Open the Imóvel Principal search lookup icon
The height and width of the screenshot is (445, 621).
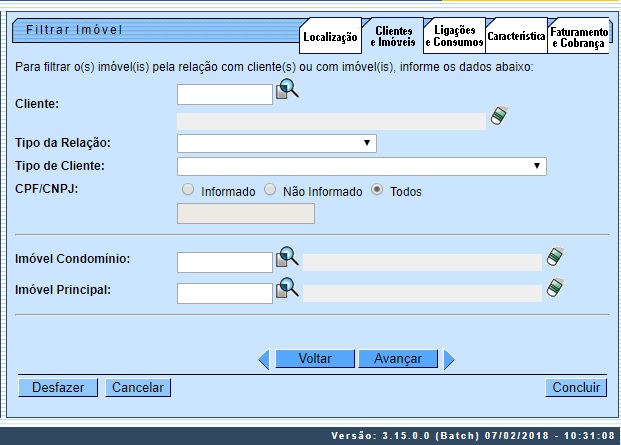coord(288,289)
